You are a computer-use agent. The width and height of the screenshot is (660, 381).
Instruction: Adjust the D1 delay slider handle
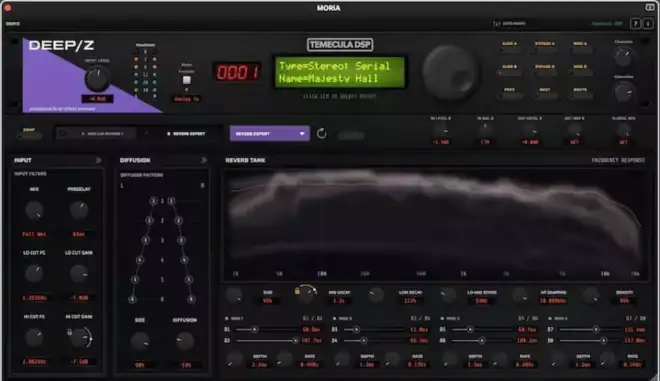point(254,329)
